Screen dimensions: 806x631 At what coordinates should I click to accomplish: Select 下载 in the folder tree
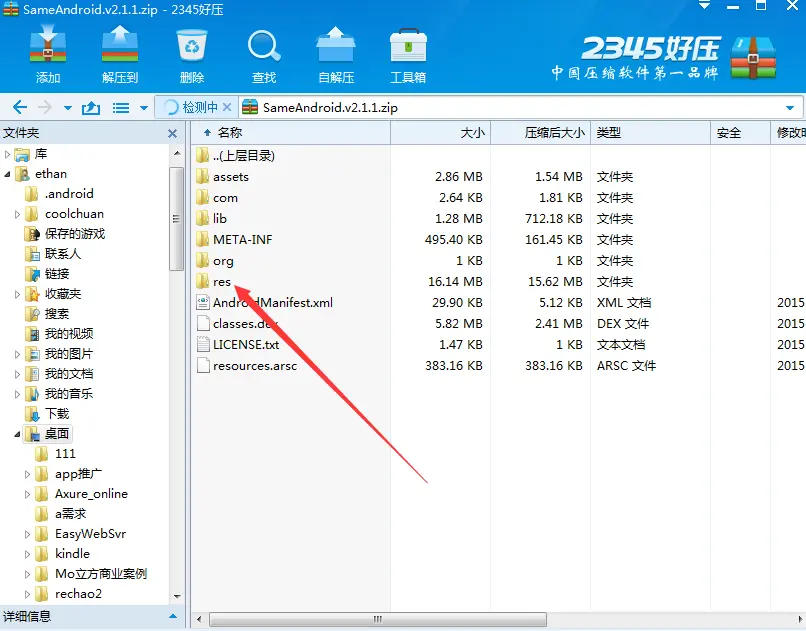tap(47, 414)
